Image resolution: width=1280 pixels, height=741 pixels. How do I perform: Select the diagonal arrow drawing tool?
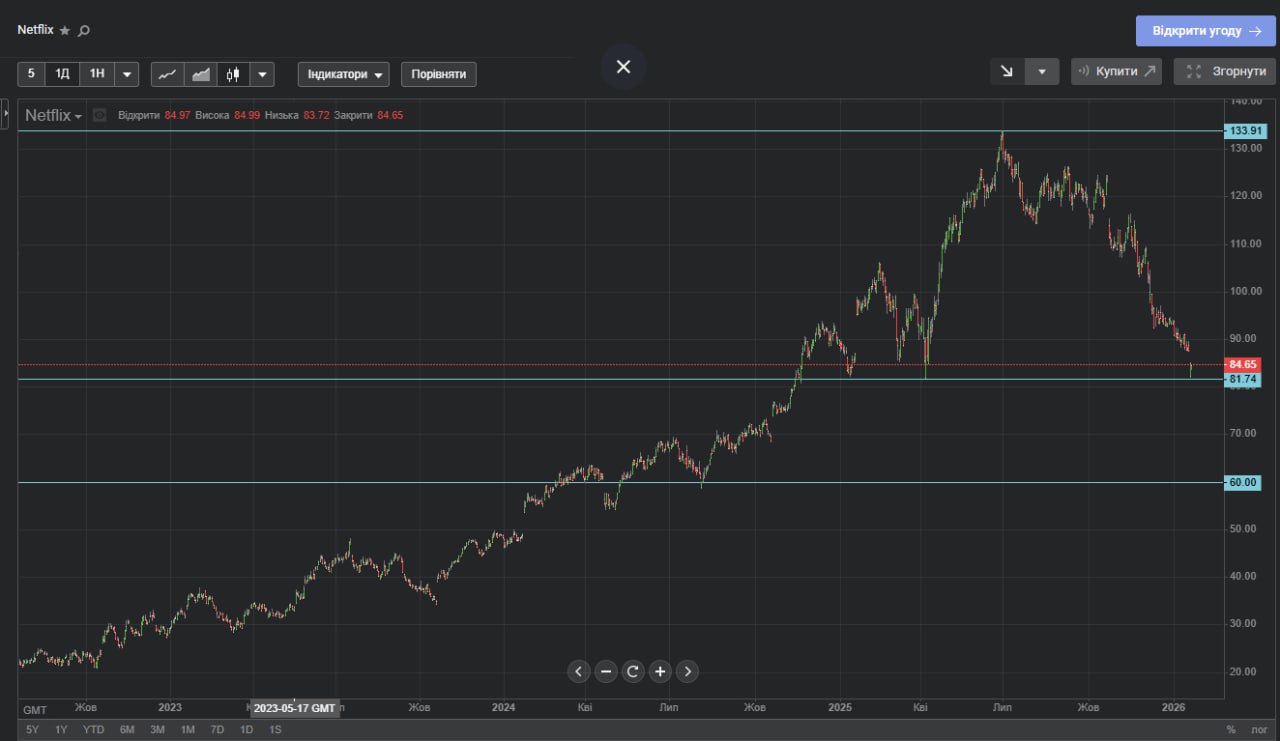(x=1007, y=72)
